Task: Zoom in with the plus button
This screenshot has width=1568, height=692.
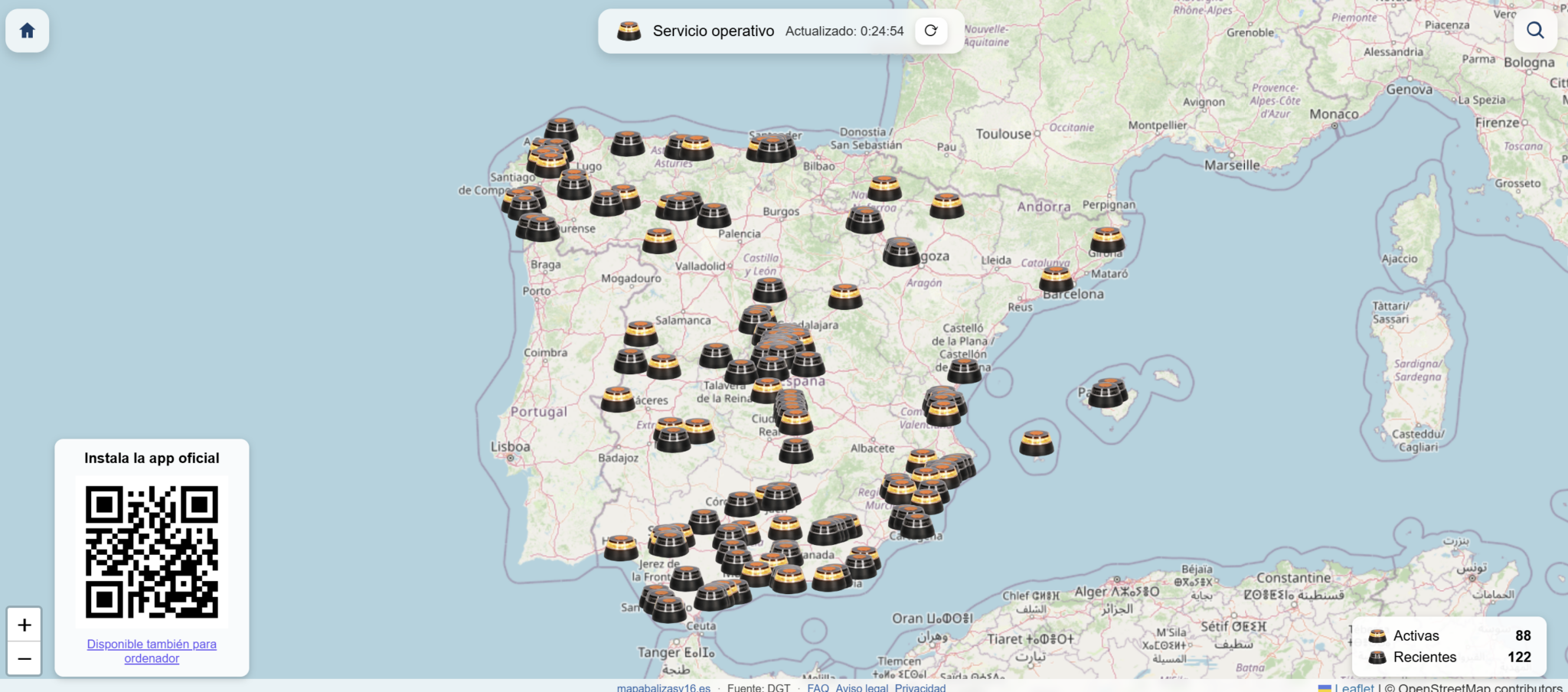Action: click(x=25, y=624)
